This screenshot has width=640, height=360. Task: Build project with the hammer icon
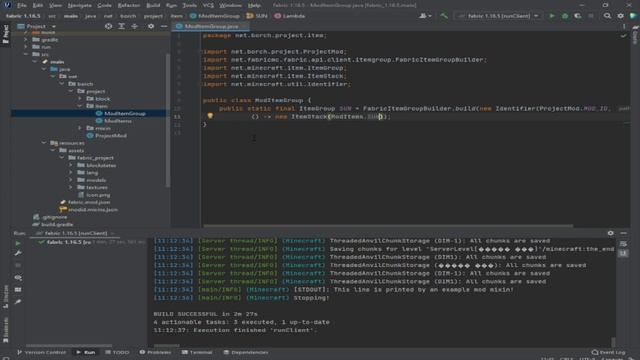click(444, 16)
